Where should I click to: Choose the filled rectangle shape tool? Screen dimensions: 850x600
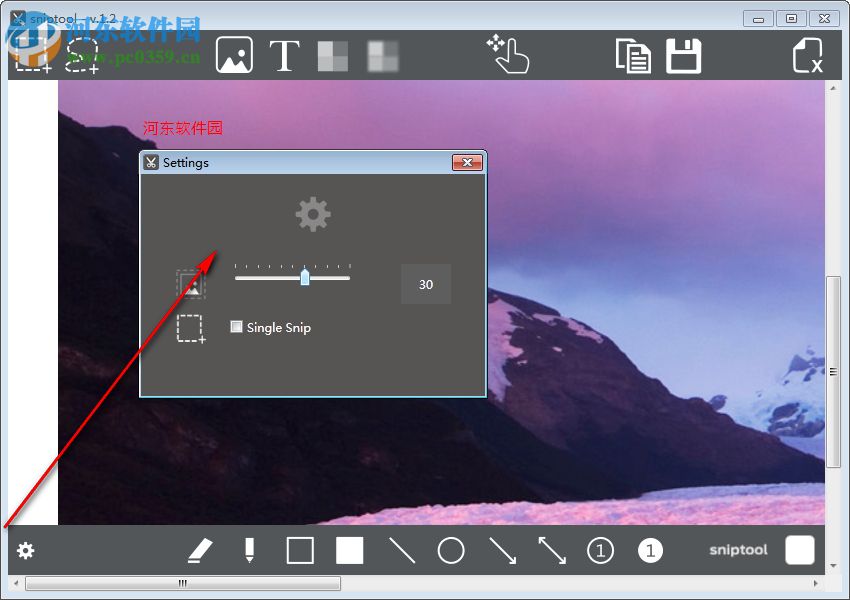tap(349, 549)
